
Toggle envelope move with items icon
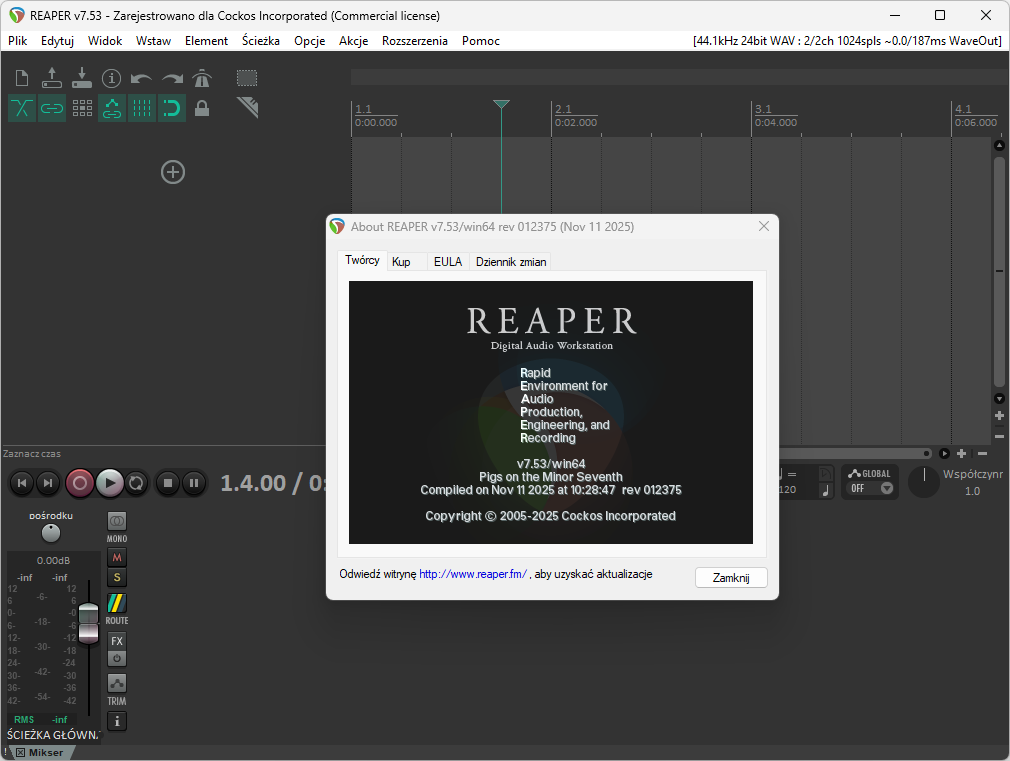point(112,108)
